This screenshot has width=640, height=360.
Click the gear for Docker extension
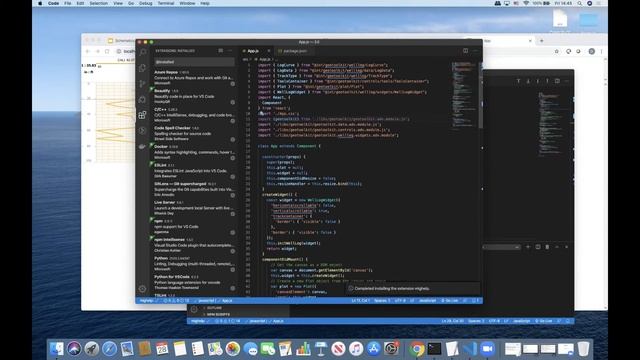(x=233, y=158)
